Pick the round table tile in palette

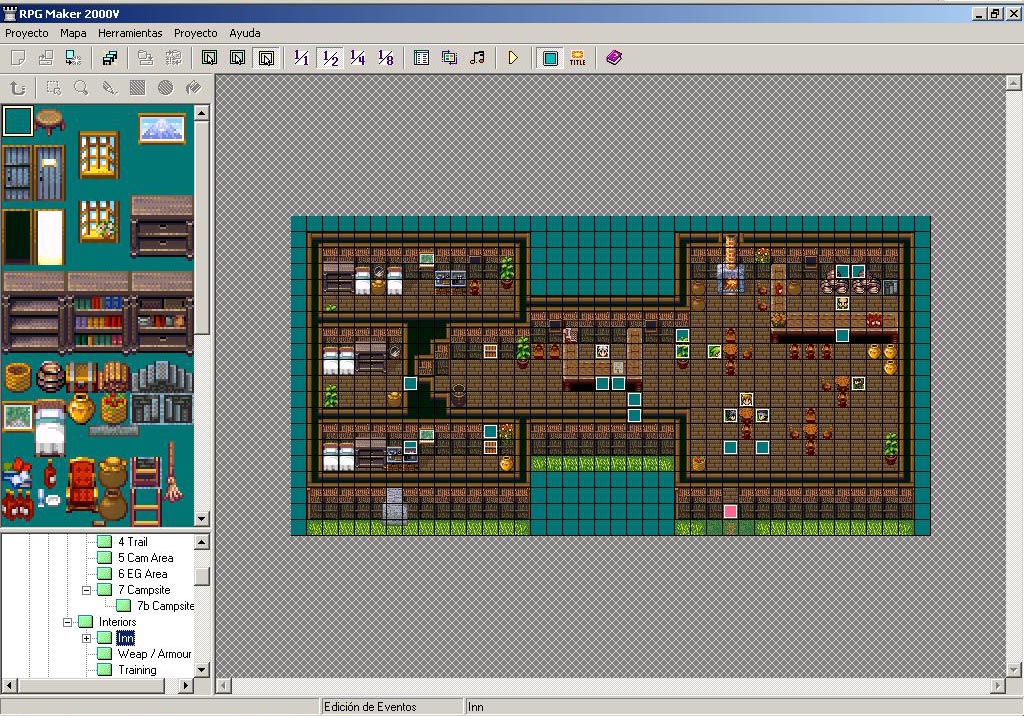pyautogui.click(x=50, y=121)
